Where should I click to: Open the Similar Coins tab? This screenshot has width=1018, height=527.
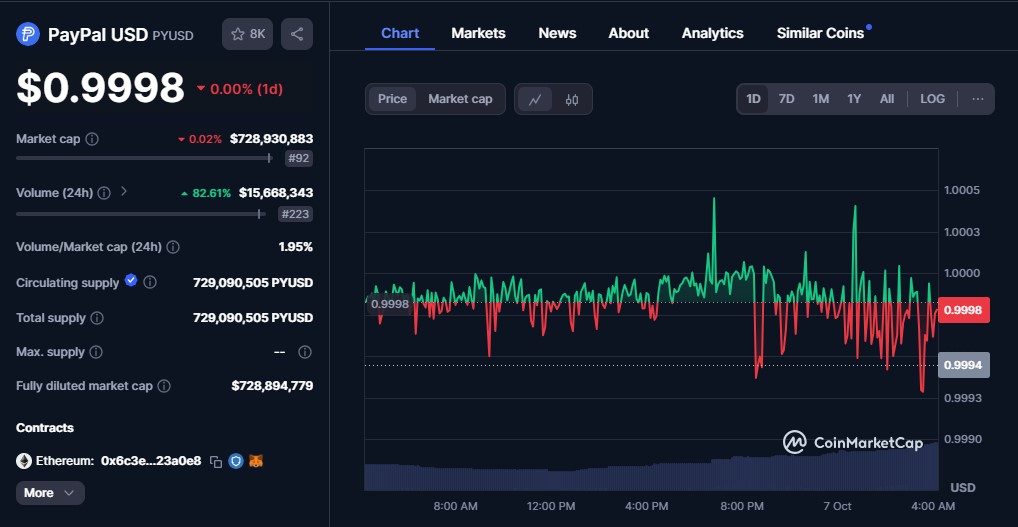coord(821,33)
